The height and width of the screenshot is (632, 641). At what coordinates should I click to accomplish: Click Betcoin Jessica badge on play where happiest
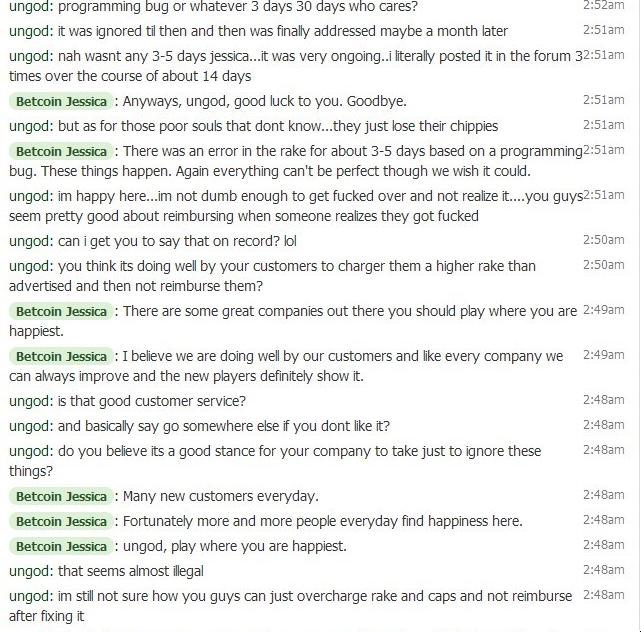pyautogui.click(x=61, y=547)
